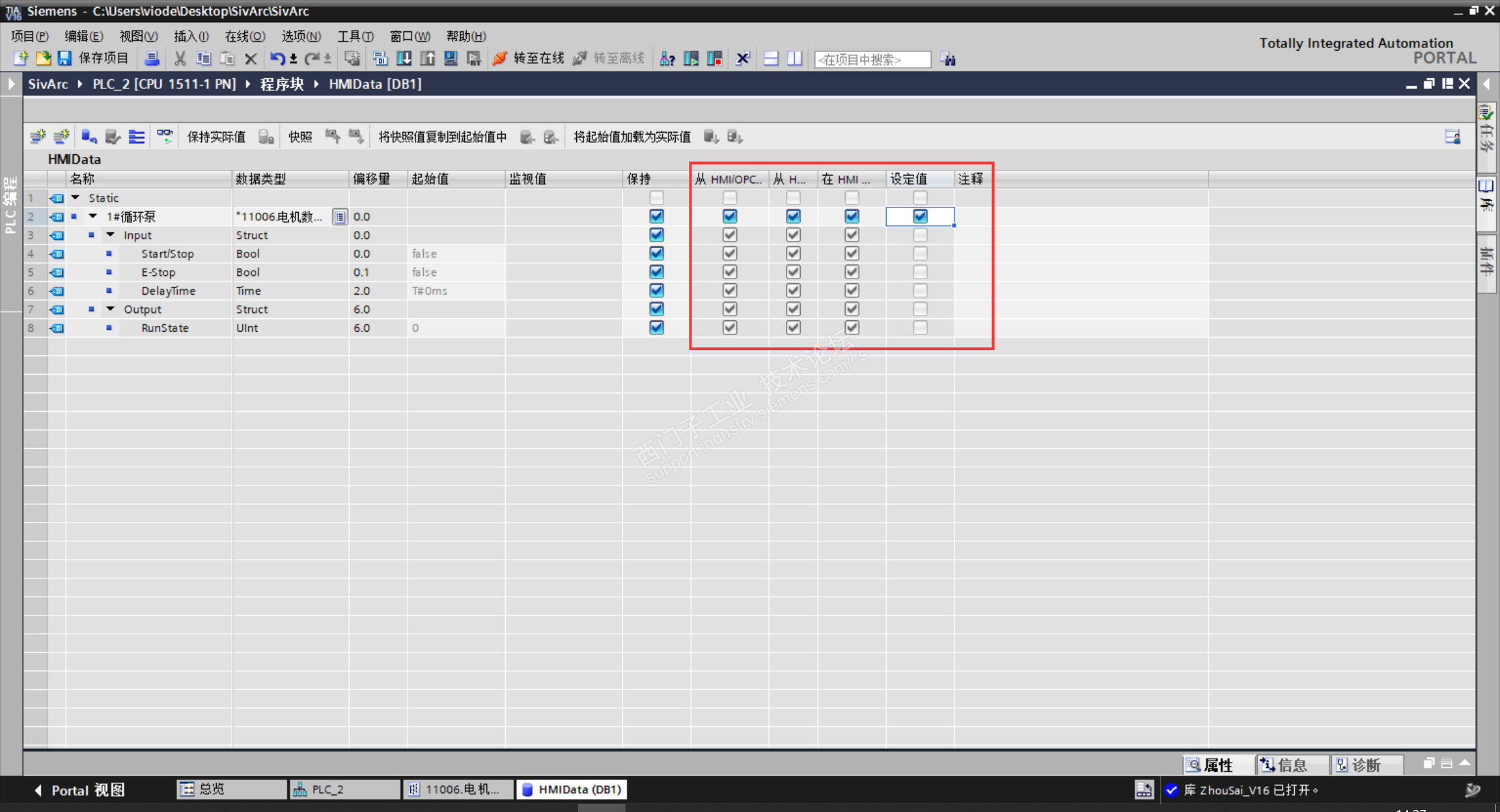
Task: Uncheck the 保持 checkbox for RunState row
Action: pyautogui.click(x=656, y=328)
